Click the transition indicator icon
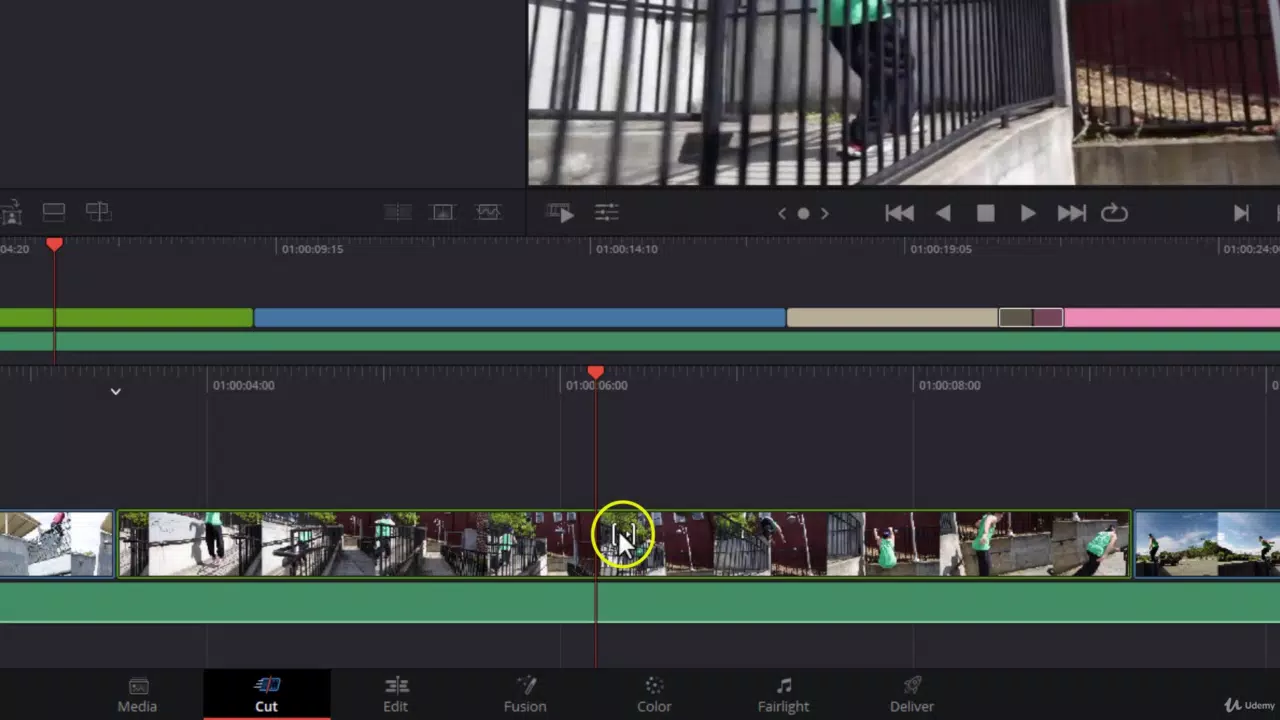The image size is (1280, 720). click(397, 212)
